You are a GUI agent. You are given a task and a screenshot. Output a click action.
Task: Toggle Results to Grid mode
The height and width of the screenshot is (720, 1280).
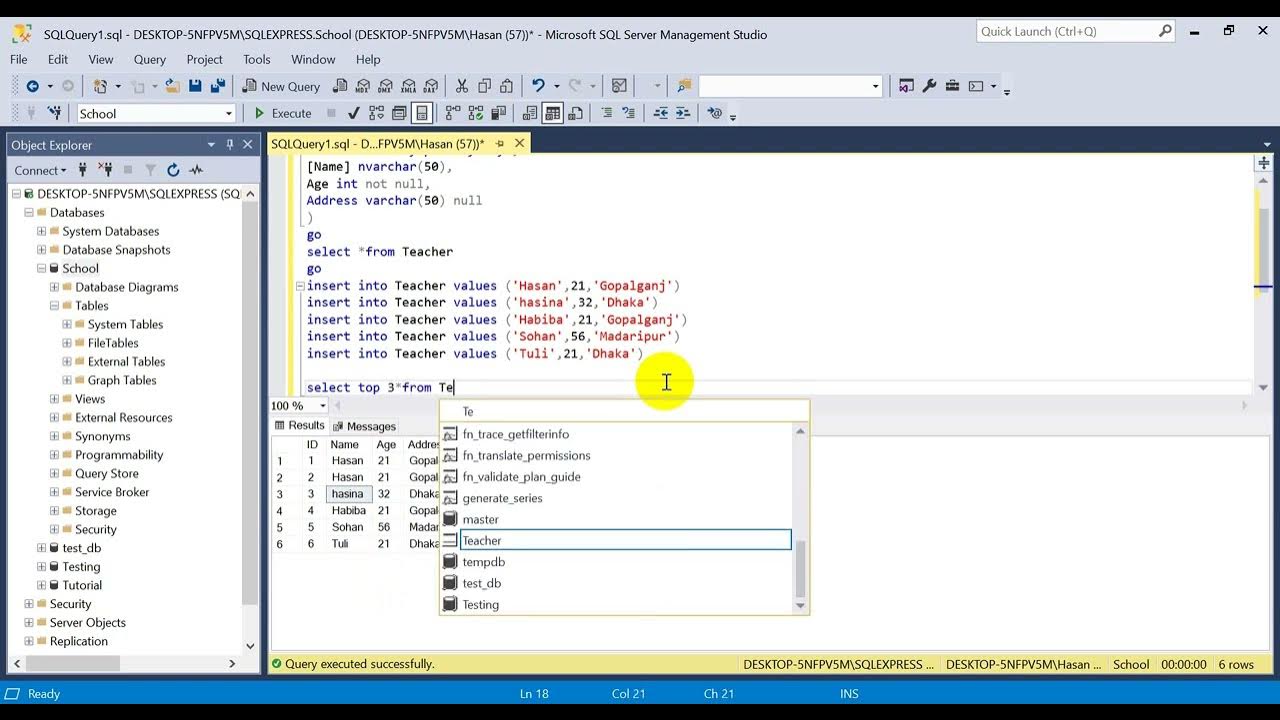pyautogui.click(x=552, y=113)
